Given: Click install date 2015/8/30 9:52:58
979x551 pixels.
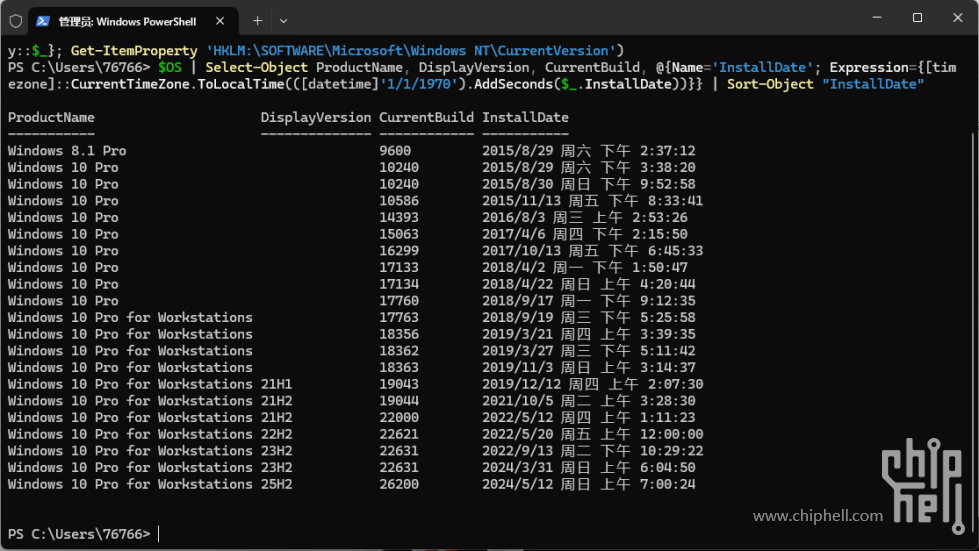Looking at the screenshot, I should [588, 184].
